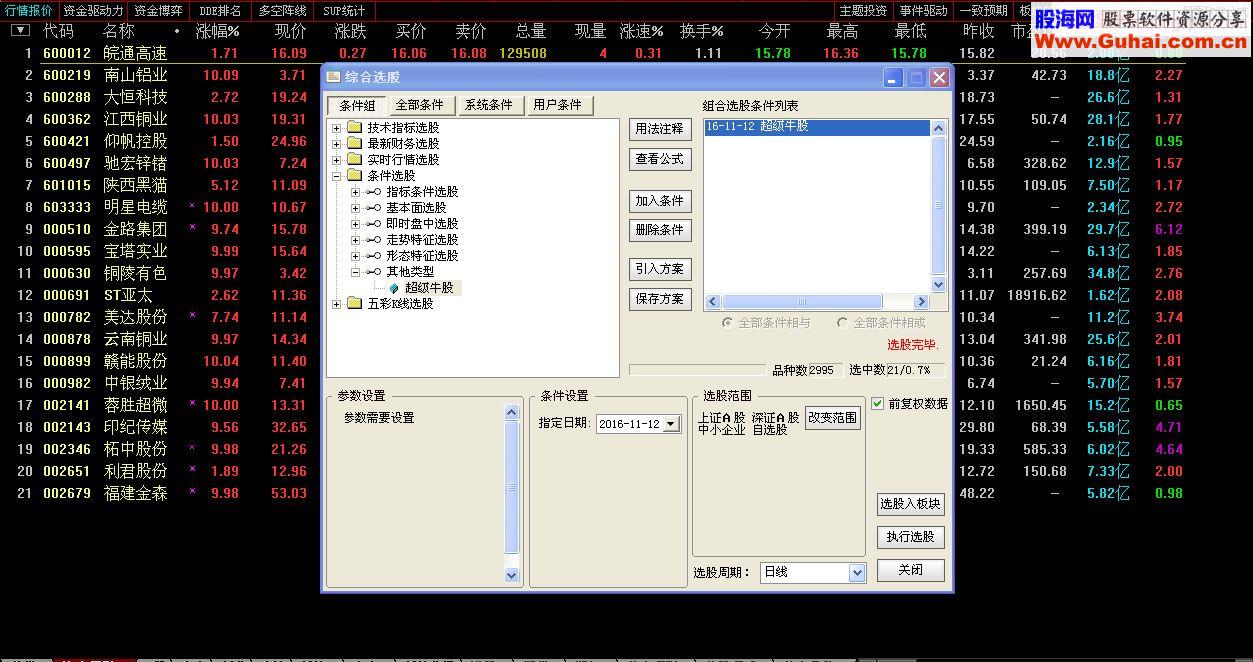Click the key icon beside 形态特征选股

point(373,256)
